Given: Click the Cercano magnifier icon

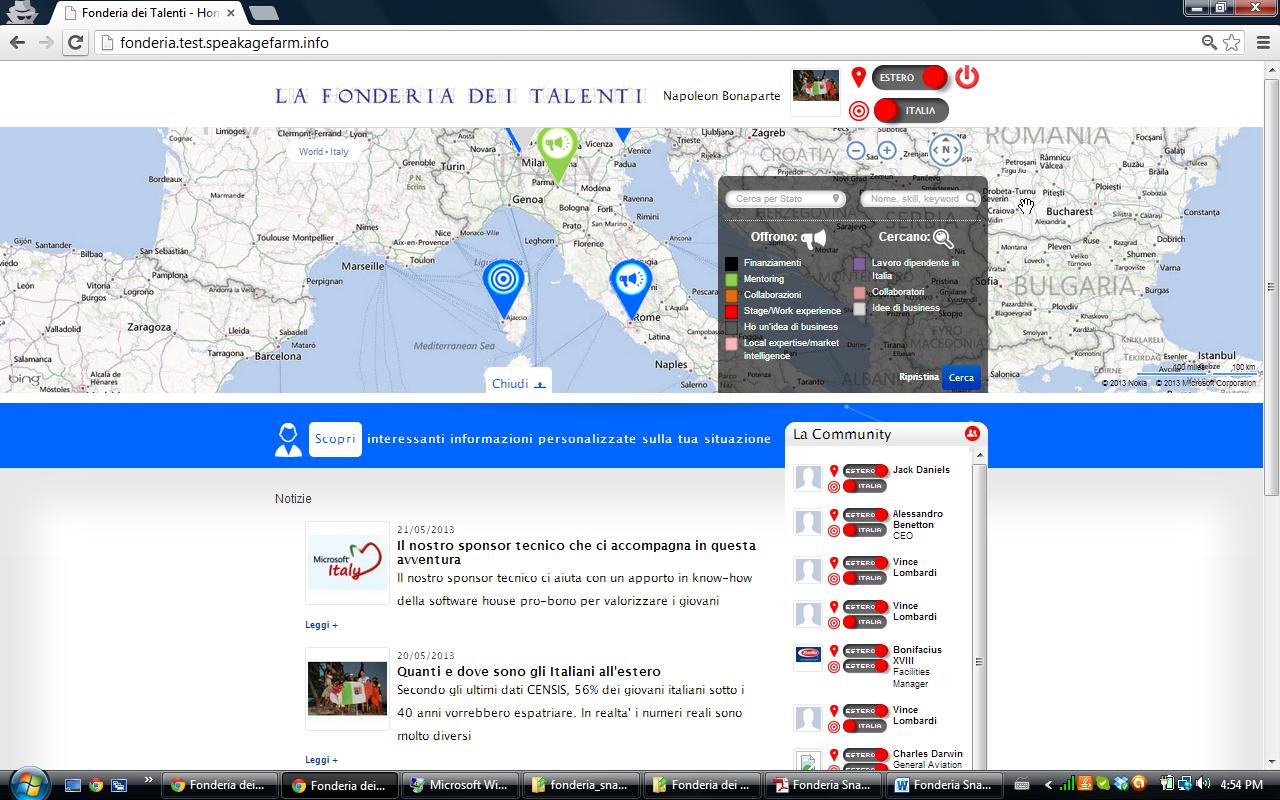Looking at the screenshot, I should (943, 238).
